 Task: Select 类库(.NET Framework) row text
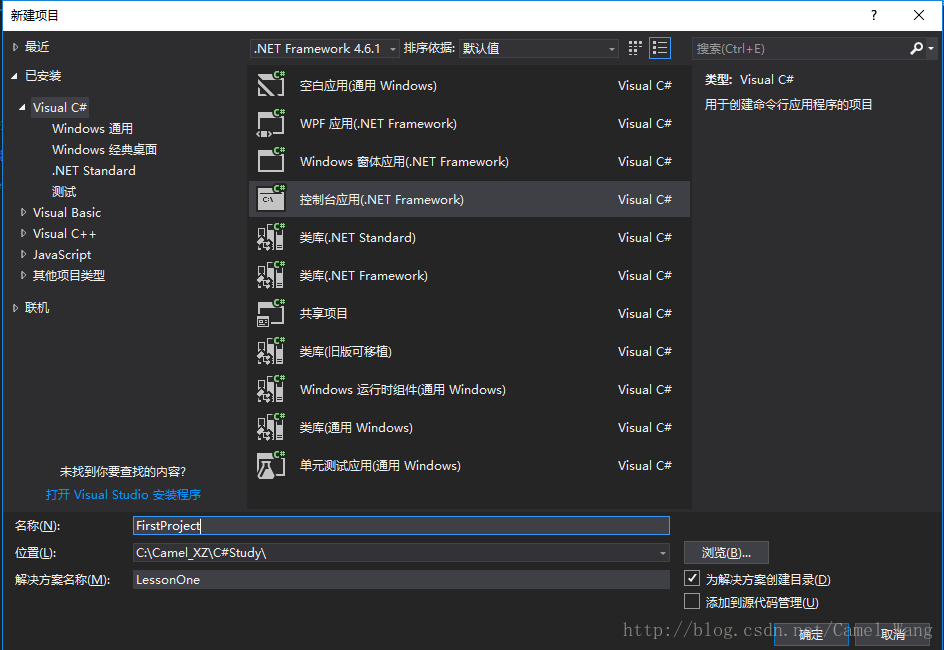click(x=364, y=275)
